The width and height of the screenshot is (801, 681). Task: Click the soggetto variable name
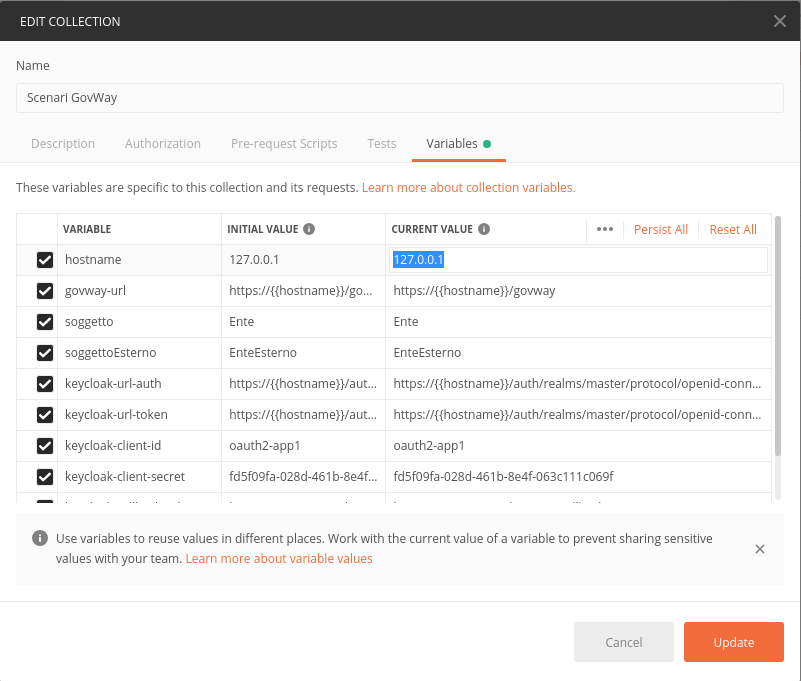[89, 322]
